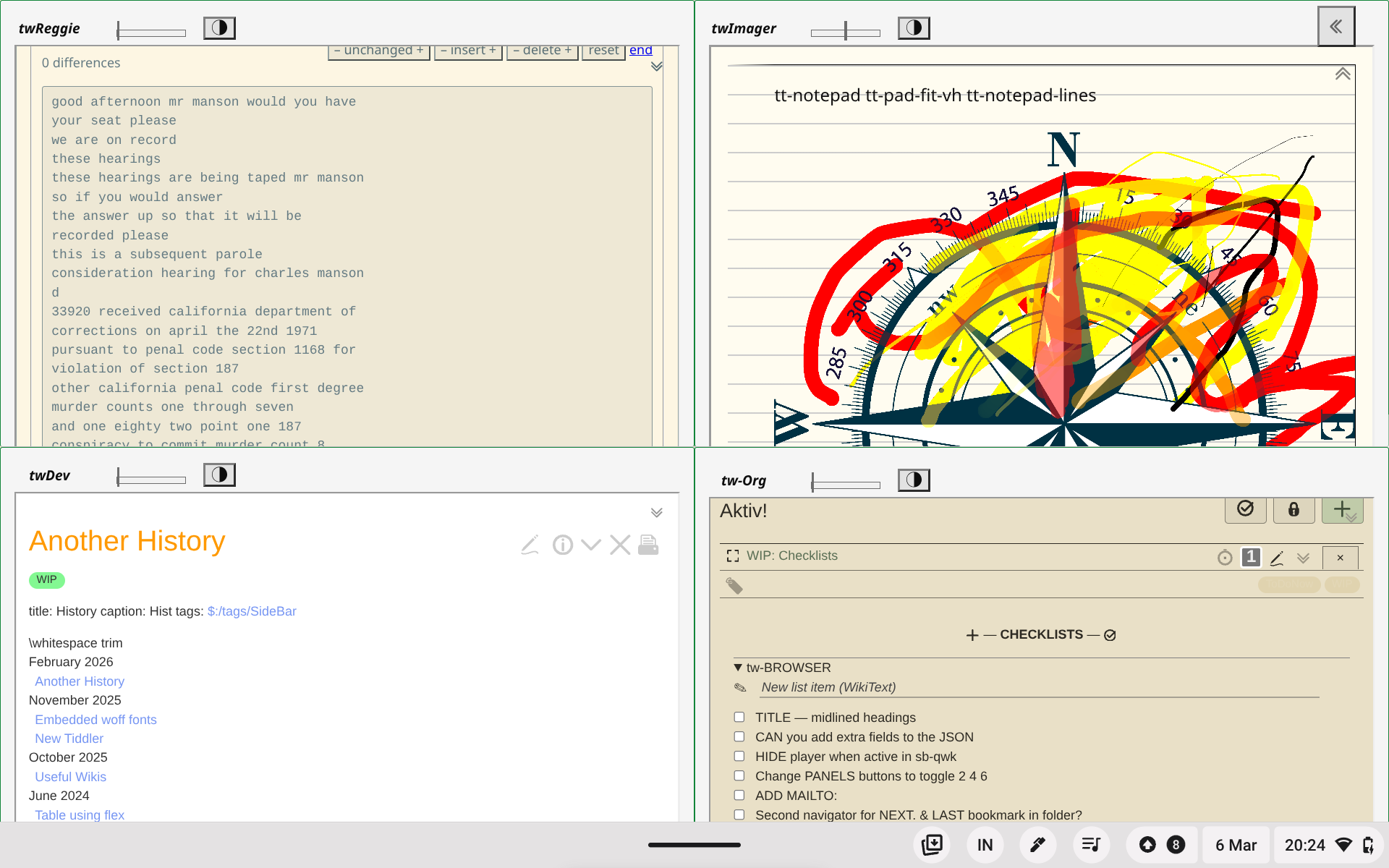Click the double left chevron button above twImager
Screen dimensions: 1389x868
click(1335, 27)
